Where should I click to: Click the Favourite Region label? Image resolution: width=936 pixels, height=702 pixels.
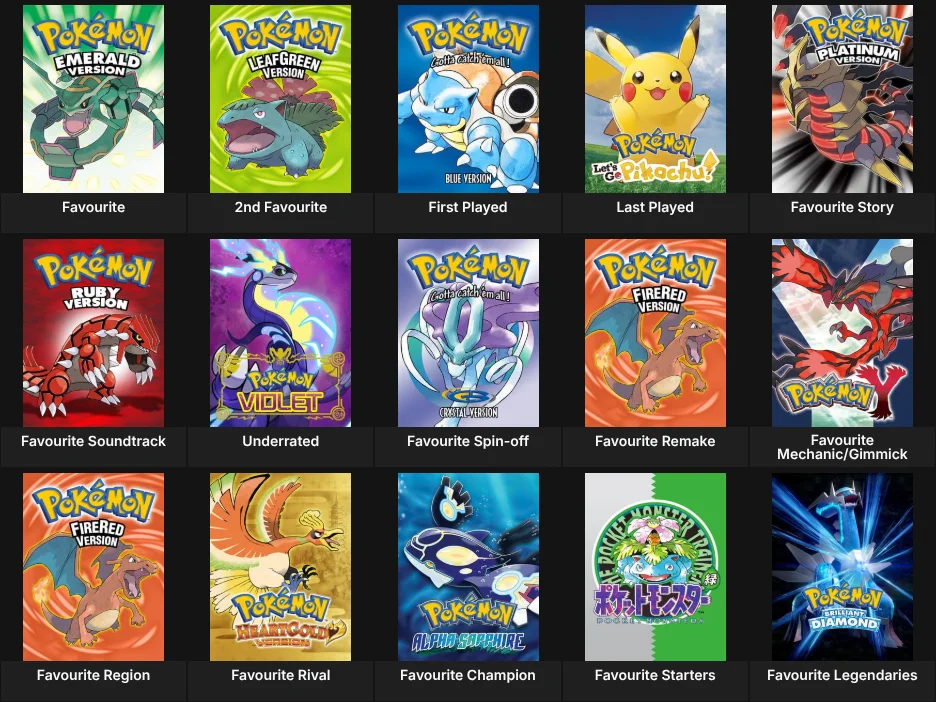[x=93, y=675]
